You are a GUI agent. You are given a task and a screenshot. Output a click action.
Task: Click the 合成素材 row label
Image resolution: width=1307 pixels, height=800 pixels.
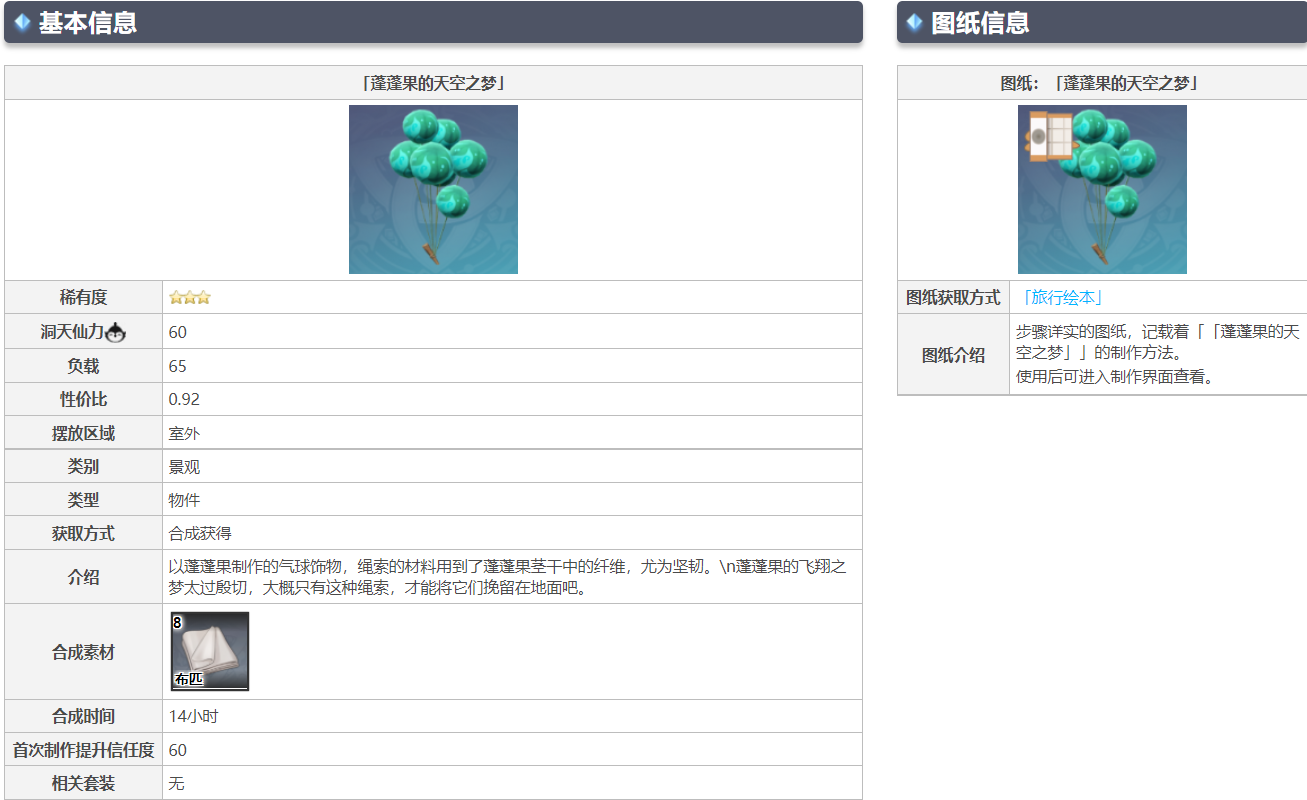83,652
